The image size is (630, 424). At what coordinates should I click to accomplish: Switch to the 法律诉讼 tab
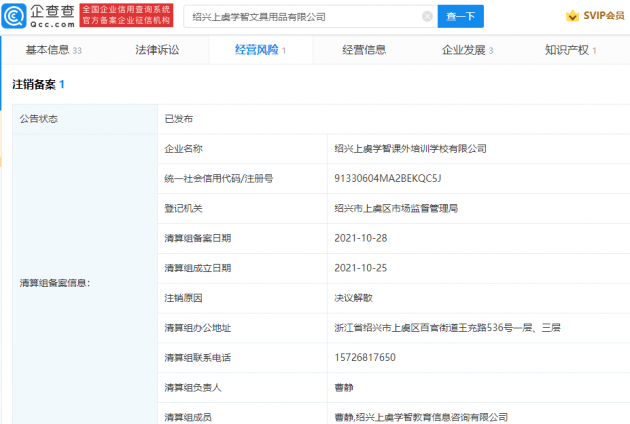157,50
